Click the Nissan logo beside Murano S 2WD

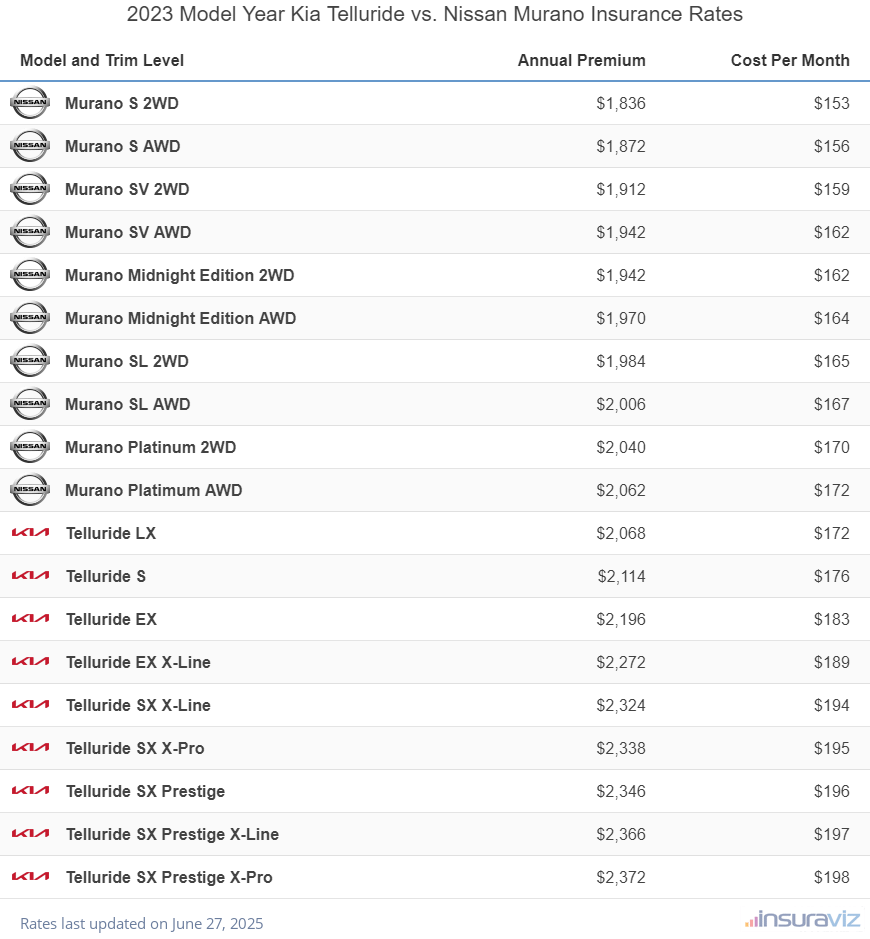coord(30,103)
